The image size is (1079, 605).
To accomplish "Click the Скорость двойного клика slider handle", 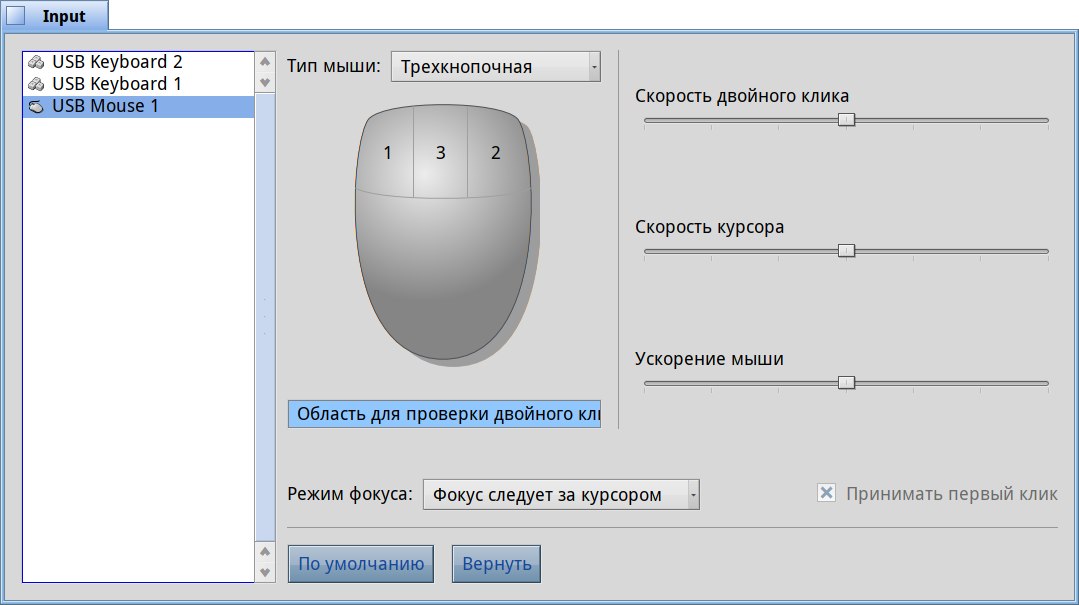I will 846,120.
